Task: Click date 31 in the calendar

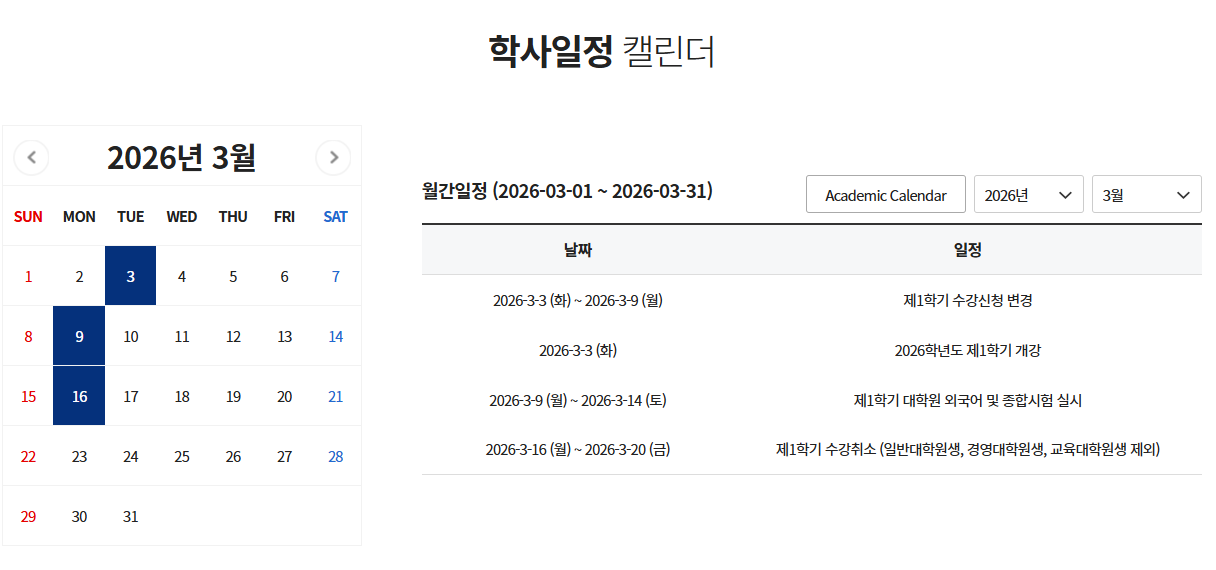Action: click(x=130, y=517)
